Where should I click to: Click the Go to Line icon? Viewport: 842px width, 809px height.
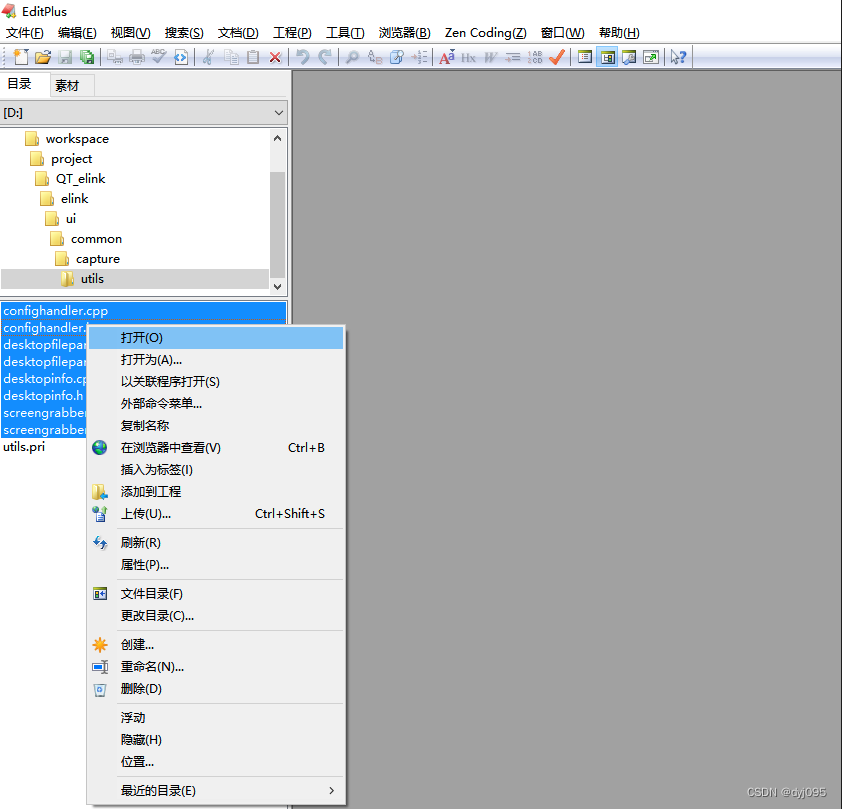(419, 56)
